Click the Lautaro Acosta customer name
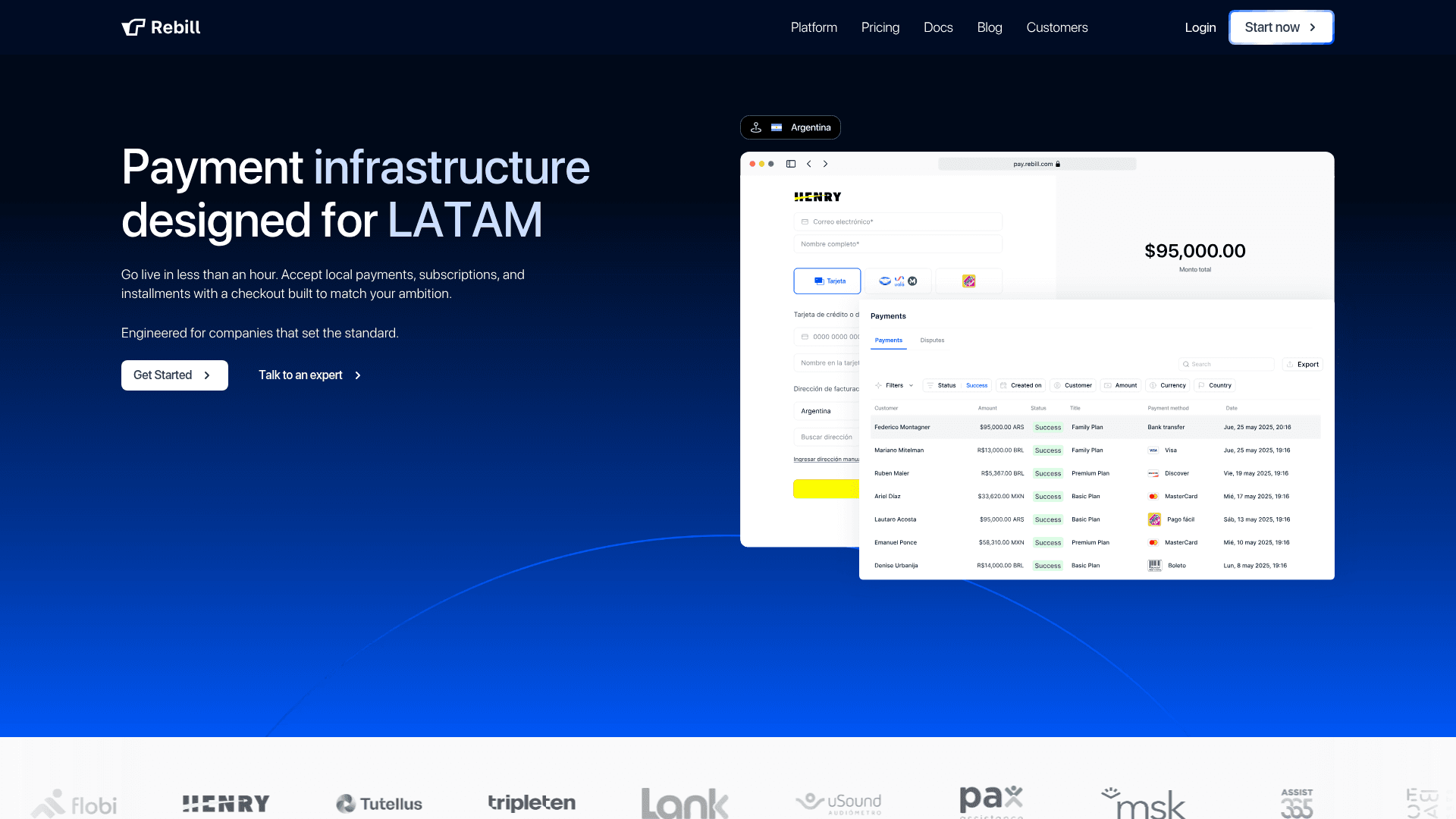Image resolution: width=1456 pixels, height=819 pixels. 896,519
